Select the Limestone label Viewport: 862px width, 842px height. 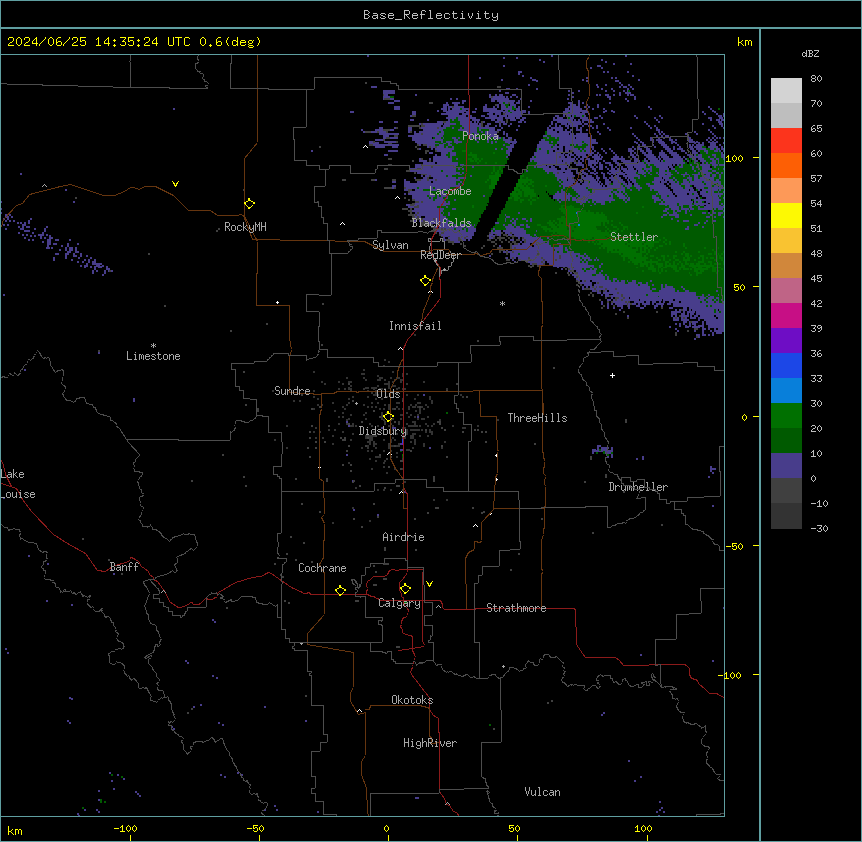tap(153, 356)
